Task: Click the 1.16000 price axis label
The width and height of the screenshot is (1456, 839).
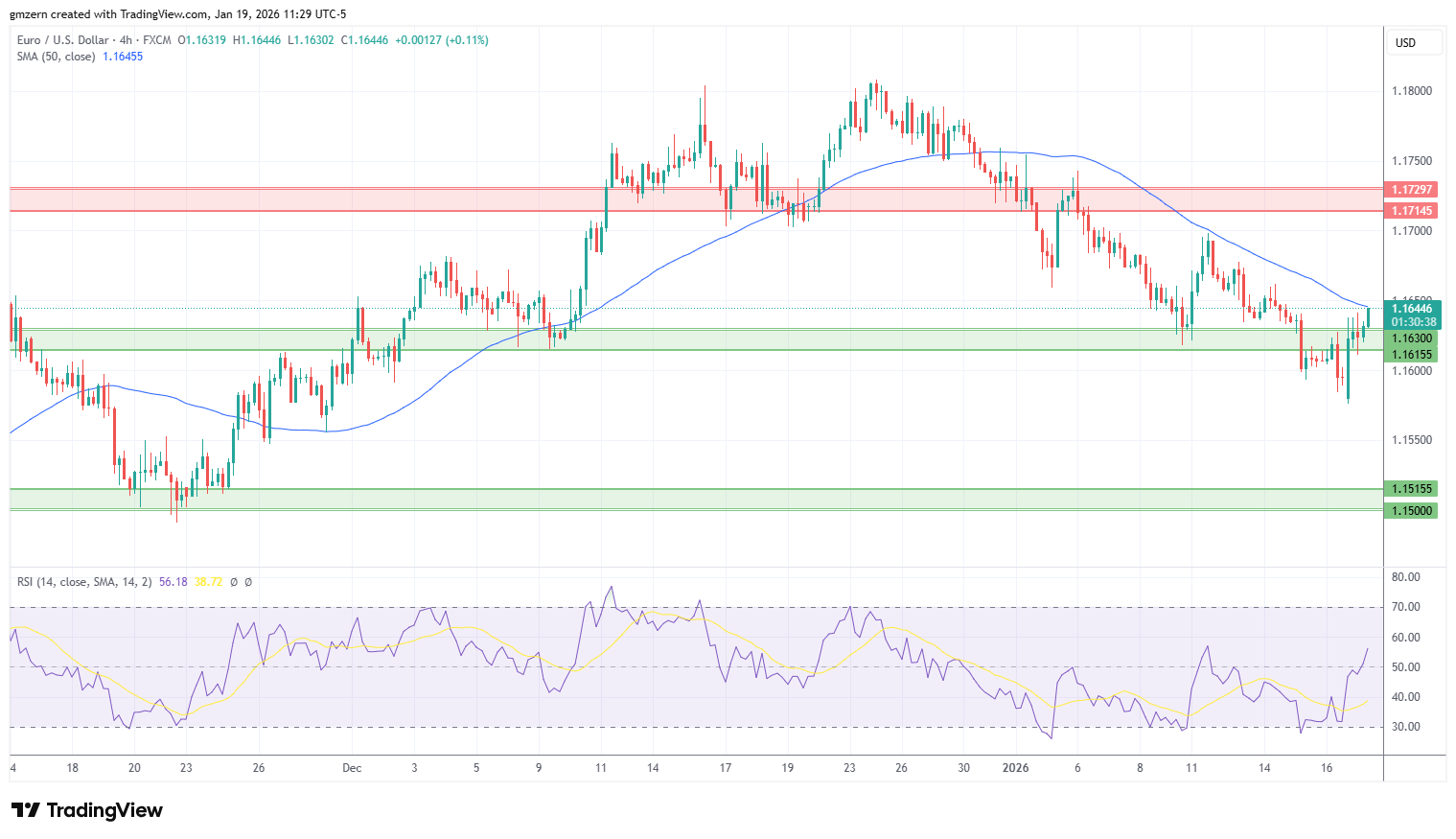Action: tap(1412, 371)
